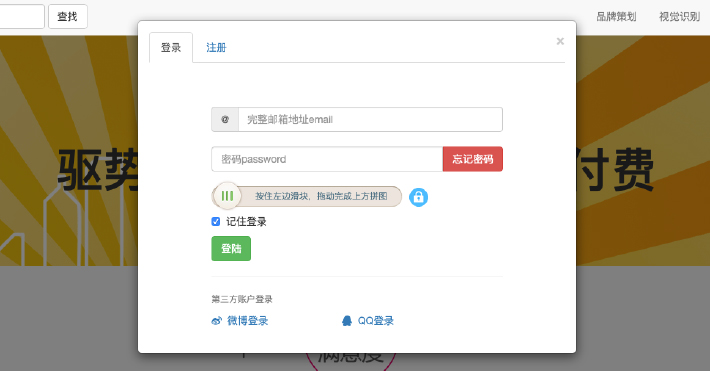Click the green-striped slider handle
This screenshot has width=710, height=371.
click(227, 196)
